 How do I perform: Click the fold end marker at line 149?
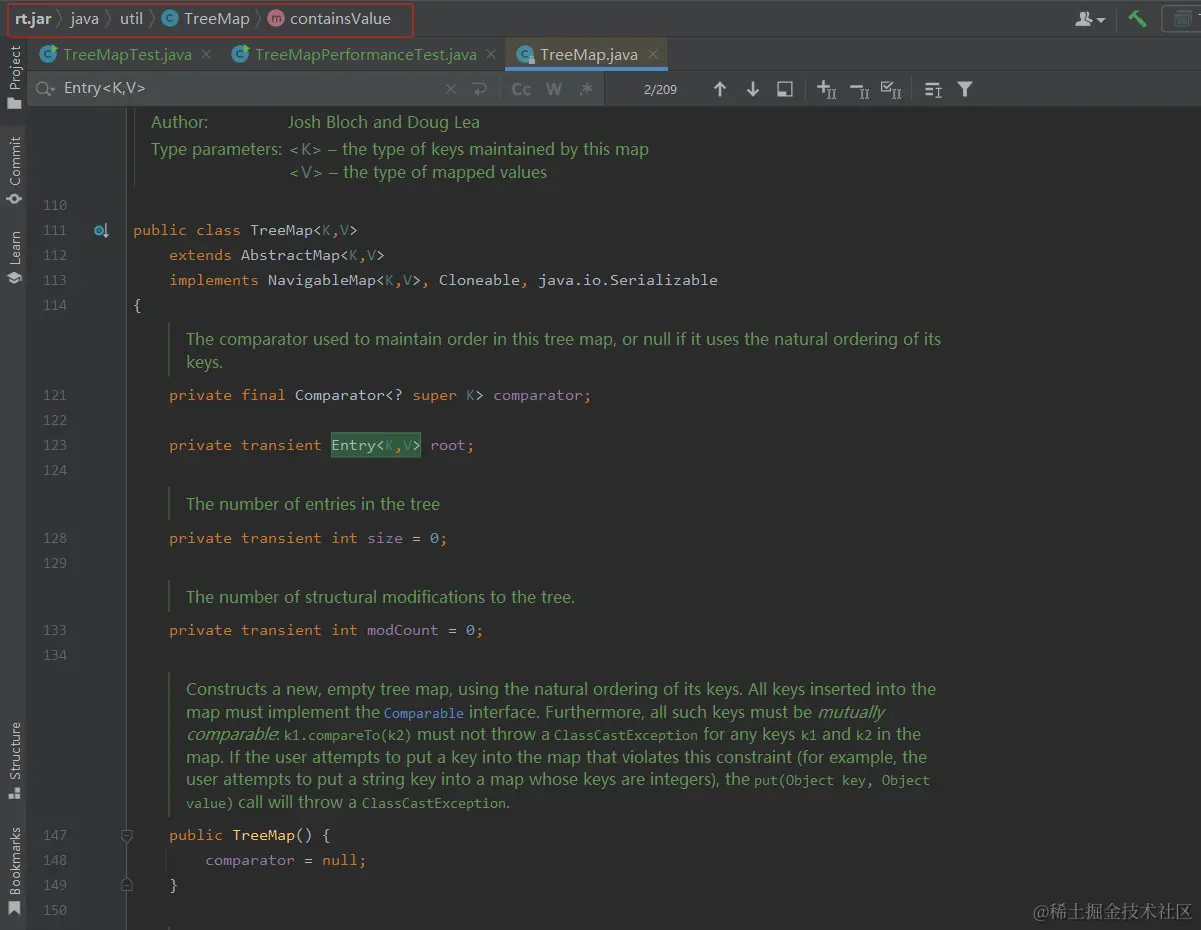pyautogui.click(x=126, y=884)
